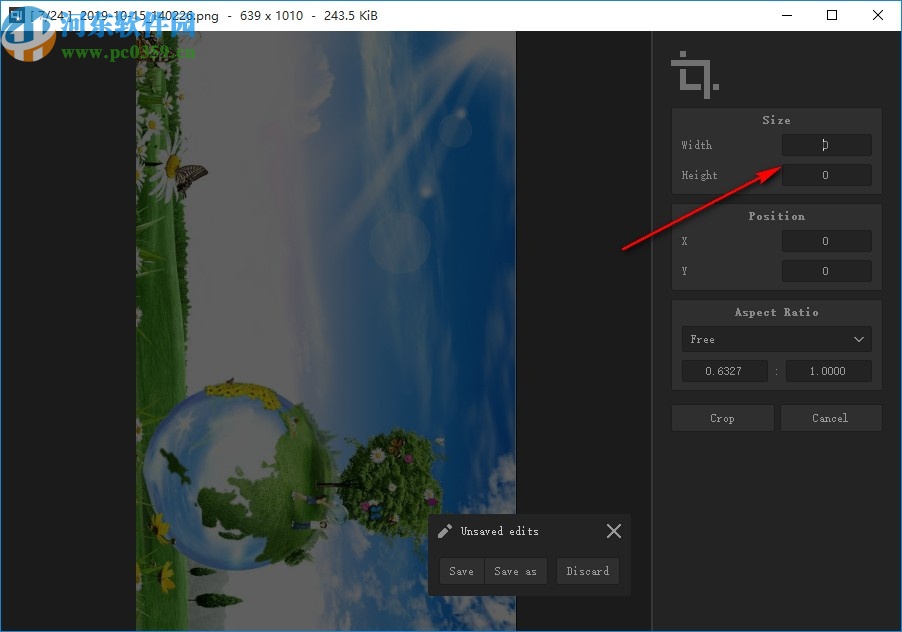Discard the unsaved edits
Image resolution: width=902 pixels, height=632 pixels.
(x=588, y=571)
